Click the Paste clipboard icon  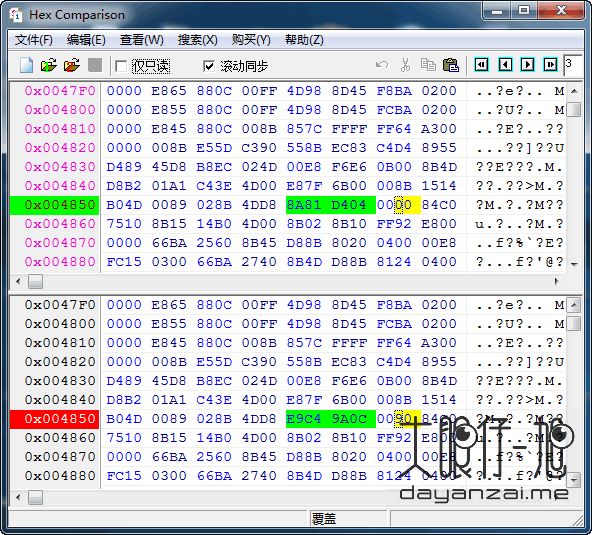450,65
